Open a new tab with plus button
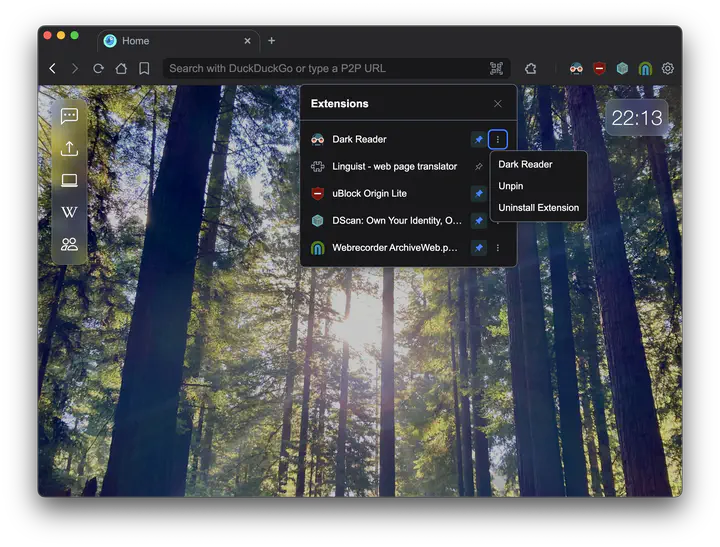 coord(271,41)
